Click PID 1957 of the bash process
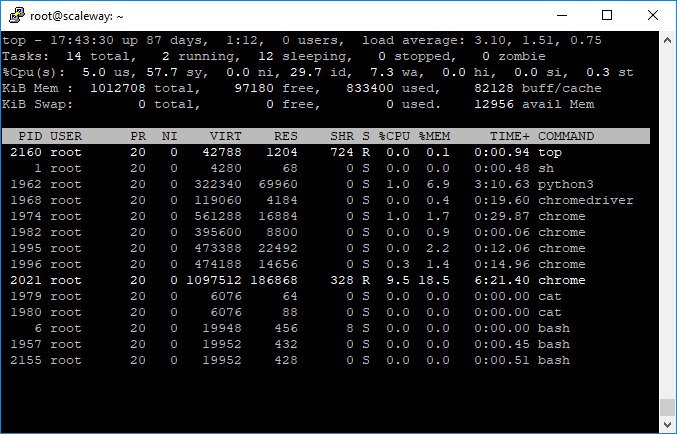Viewport: 677px width, 434px height. 26,344
